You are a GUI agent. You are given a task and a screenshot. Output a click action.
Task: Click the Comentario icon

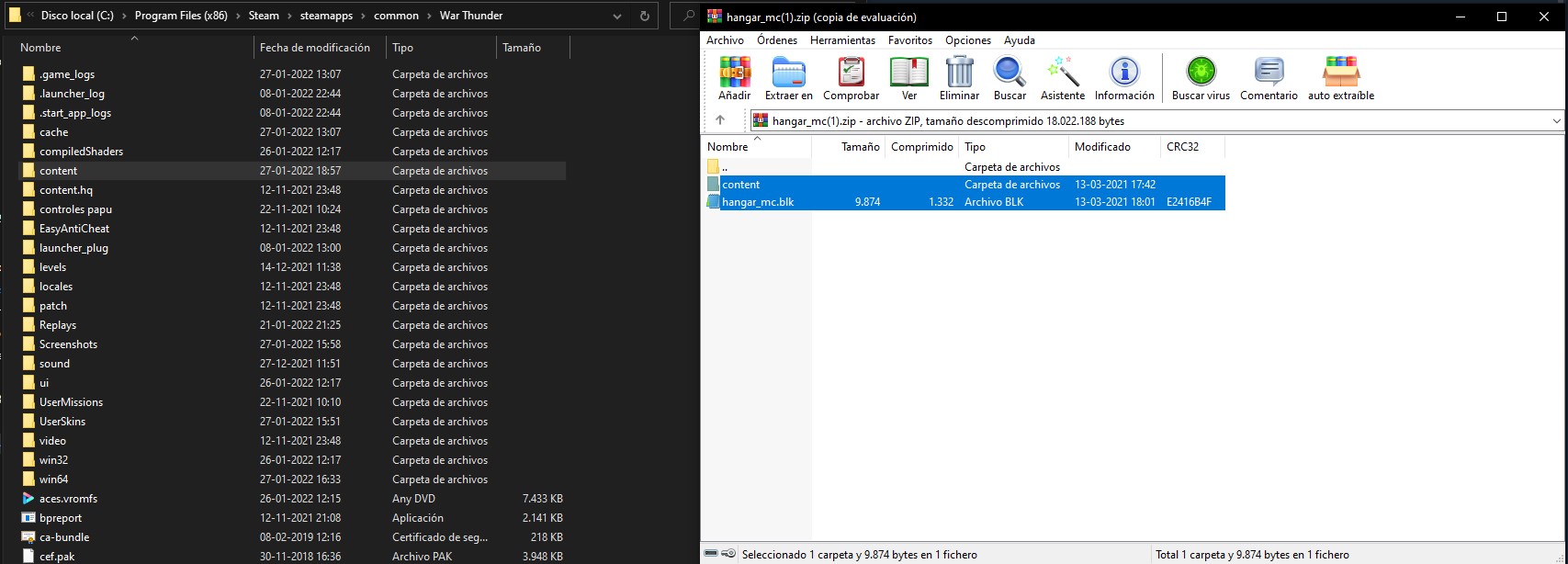pos(1269,72)
